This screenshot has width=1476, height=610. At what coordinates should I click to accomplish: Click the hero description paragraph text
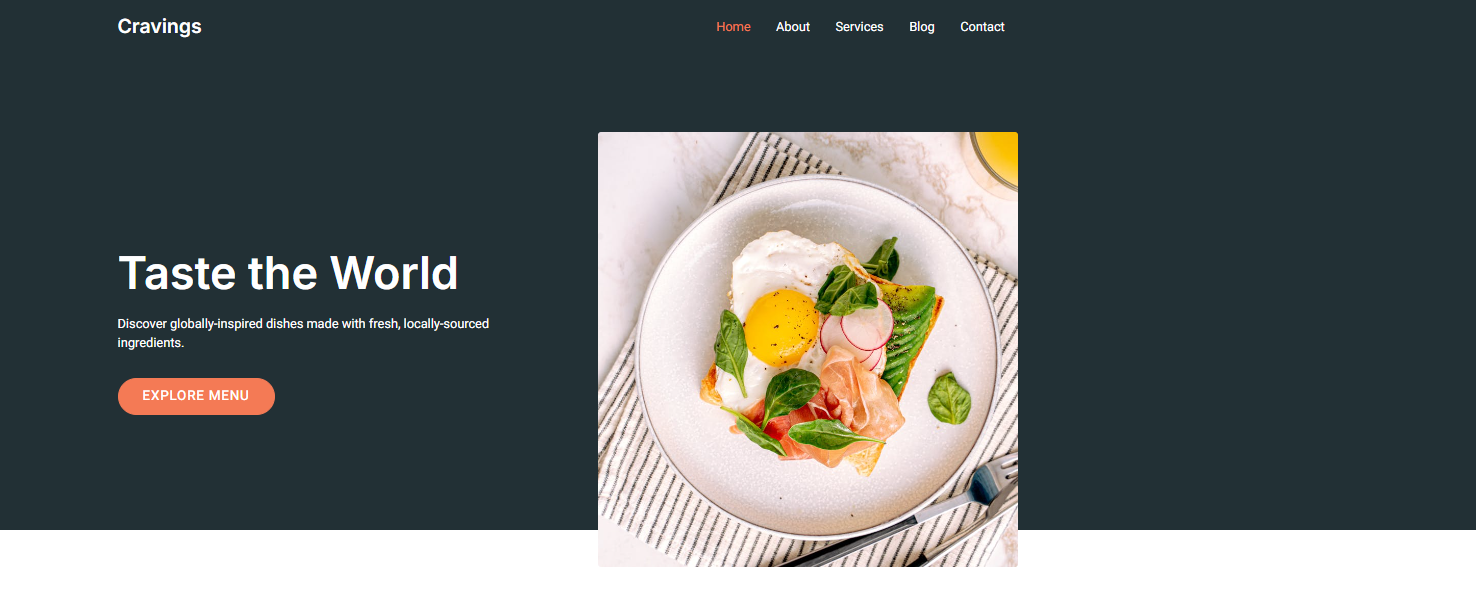(x=303, y=333)
